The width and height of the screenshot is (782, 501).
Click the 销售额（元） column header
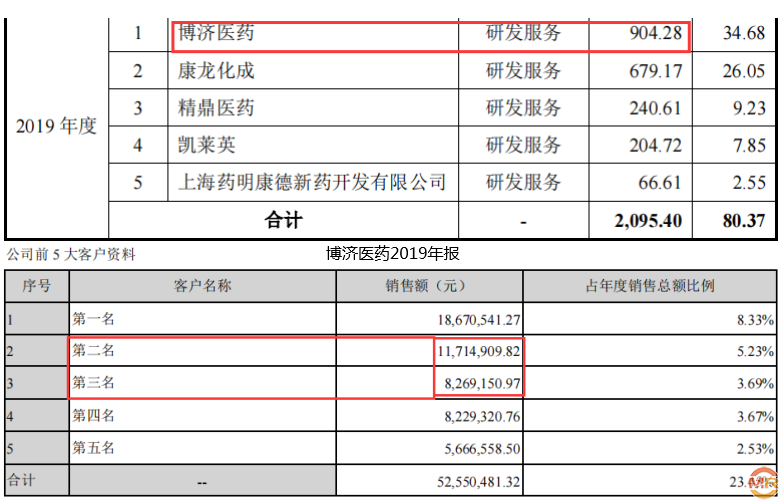click(429, 286)
